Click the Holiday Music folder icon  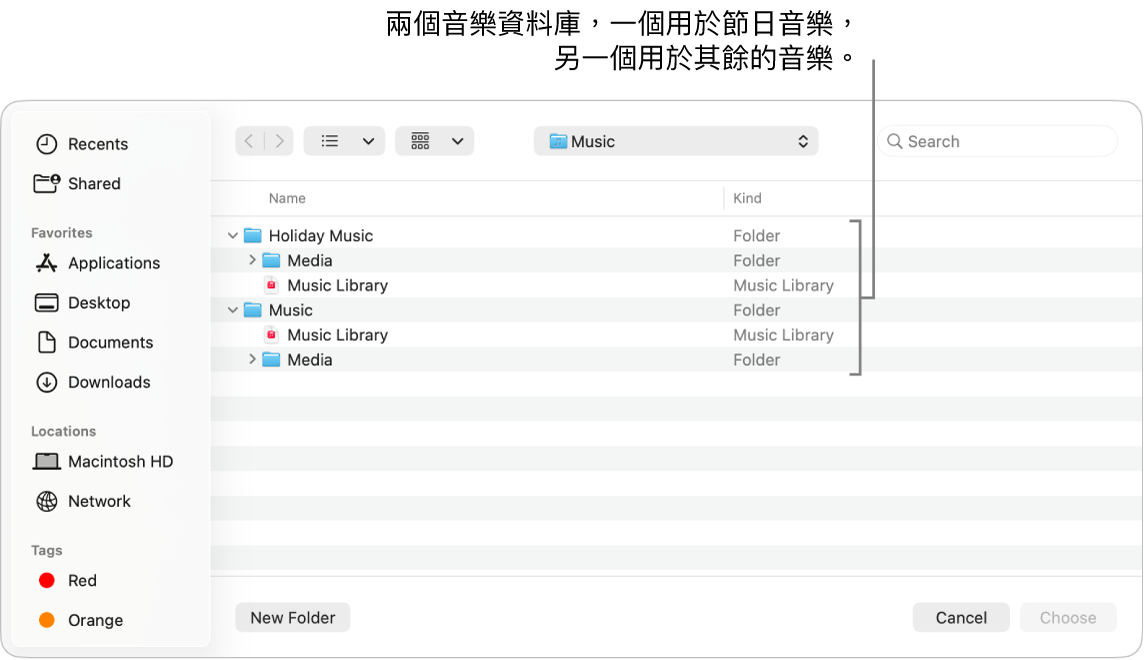point(252,236)
